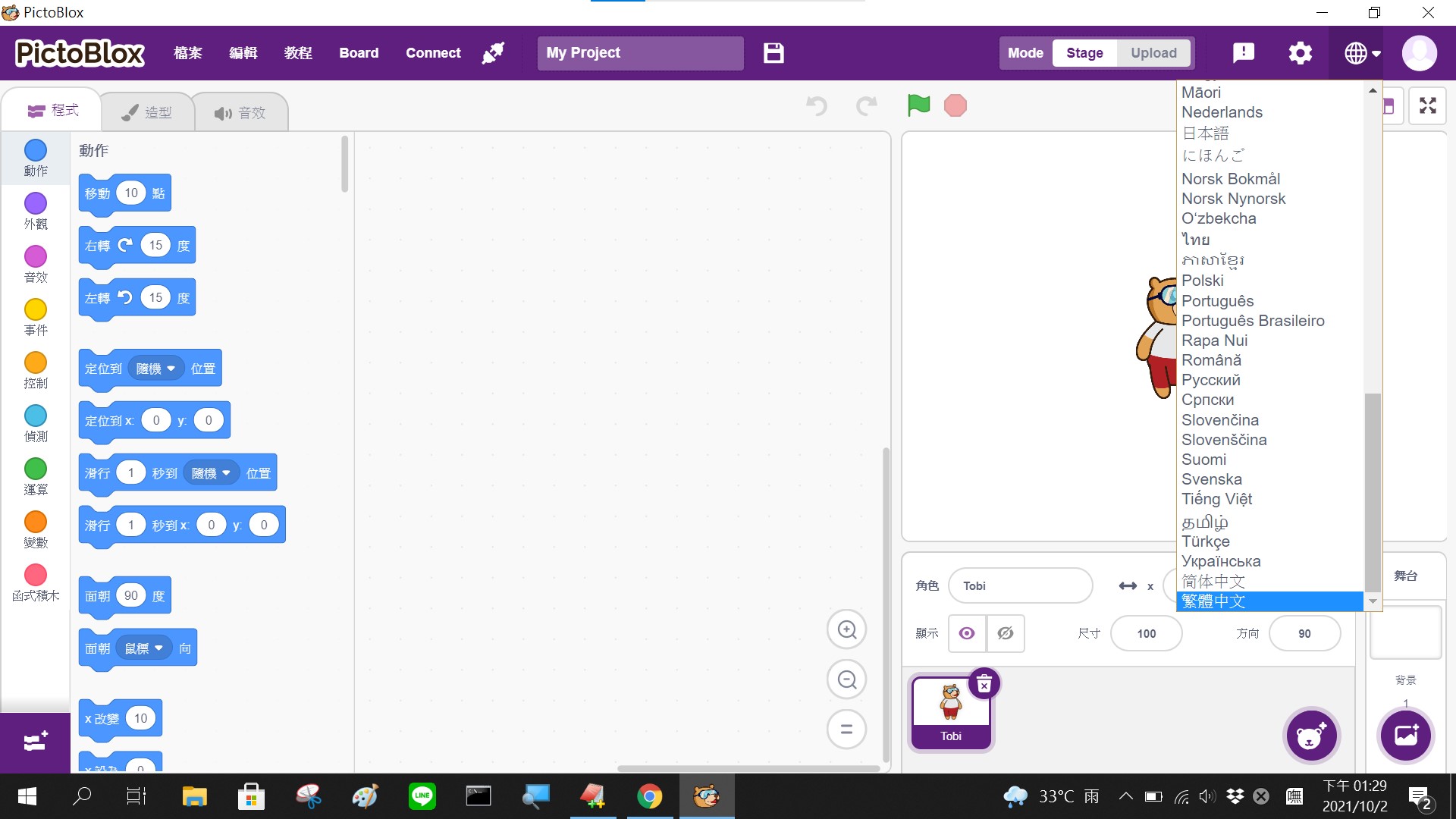Open the Board menu
The height and width of the screenshot is (819, 1456).
tap(359, 53)
